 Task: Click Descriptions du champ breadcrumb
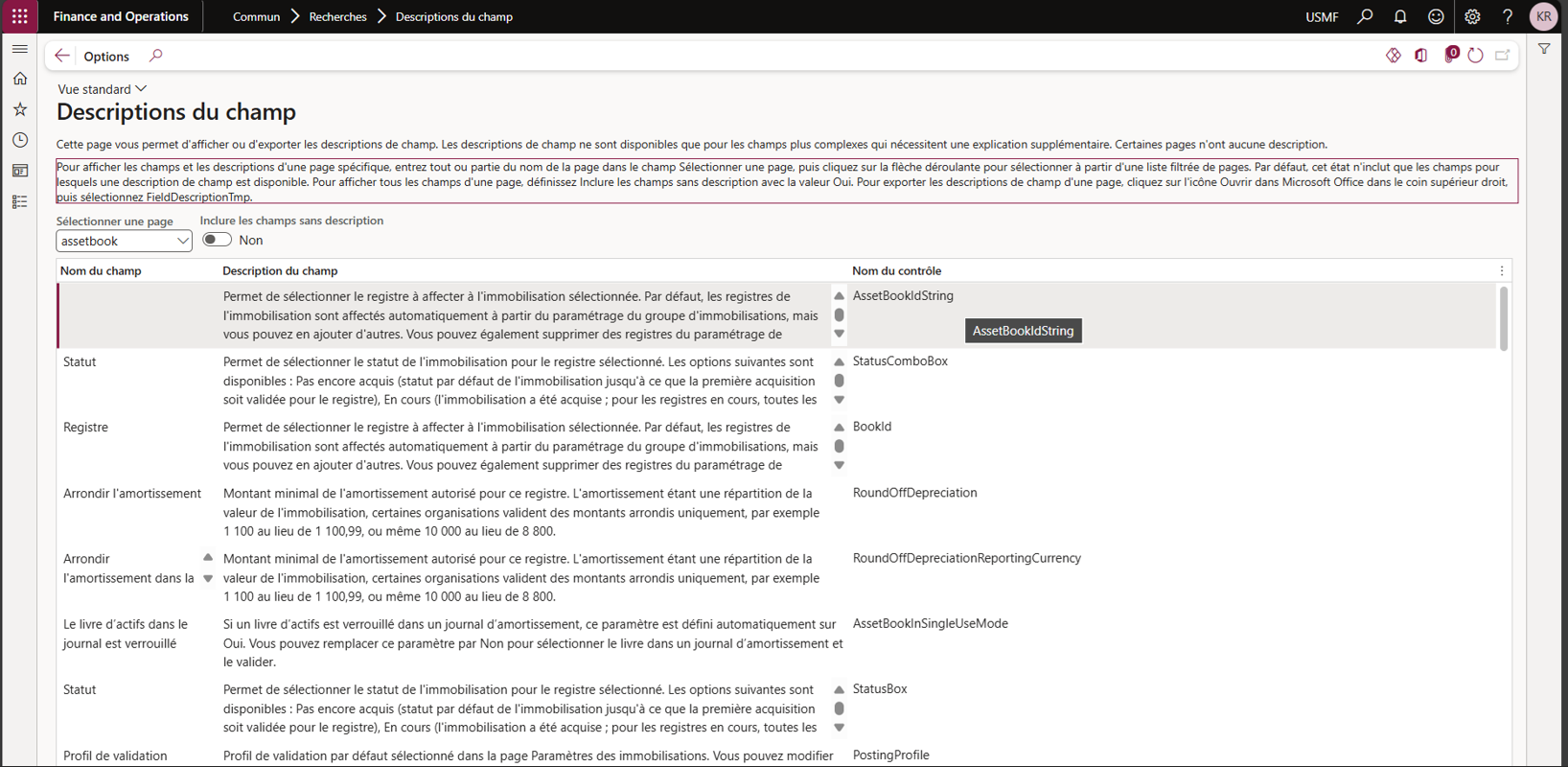(454, 16)
